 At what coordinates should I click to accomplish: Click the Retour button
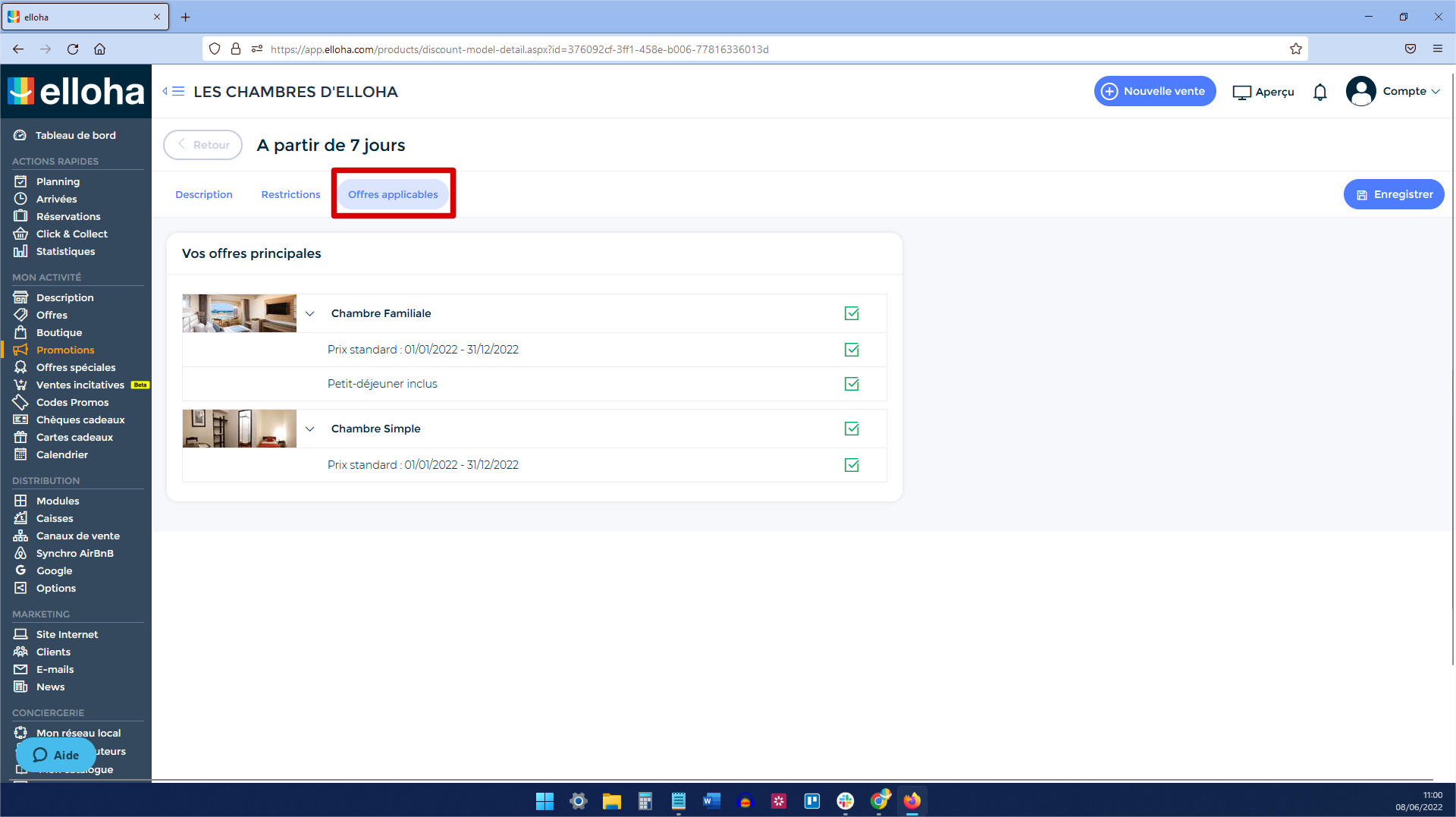(x=202, y=145)
